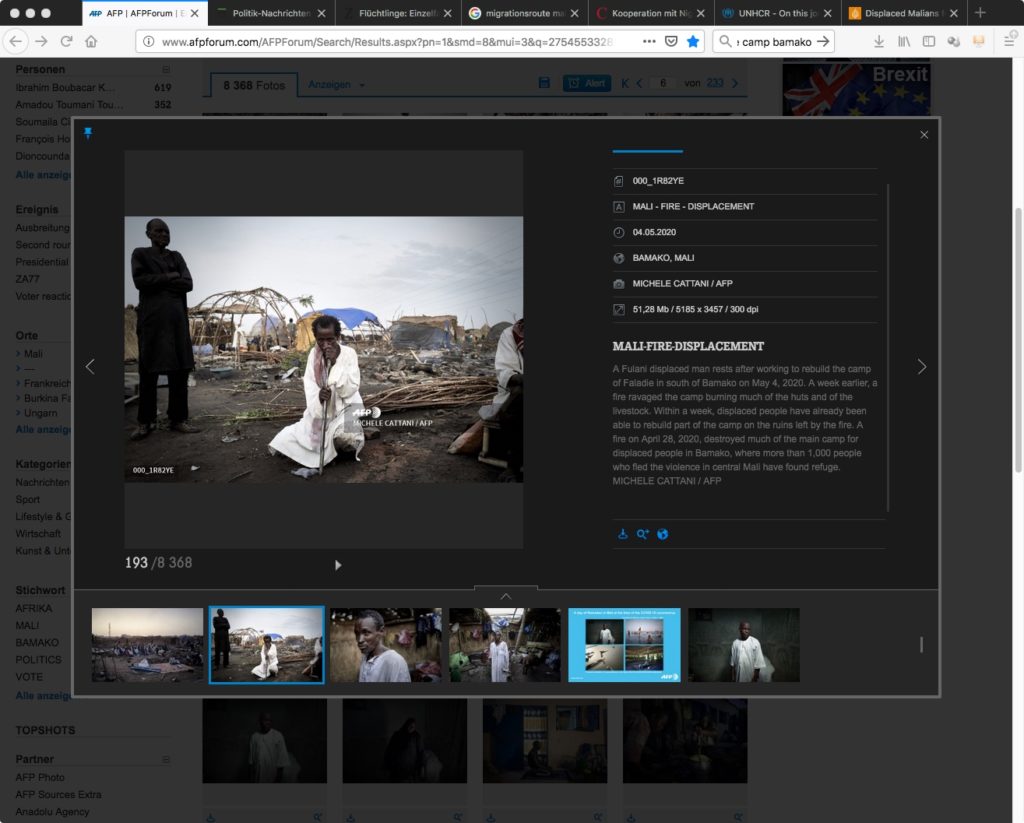The width and height of the screenshot is (1024, 823).
Task: Click the thumbnail strip scrollbar handle
Action: pyautogui.click(x=921, y=645)
